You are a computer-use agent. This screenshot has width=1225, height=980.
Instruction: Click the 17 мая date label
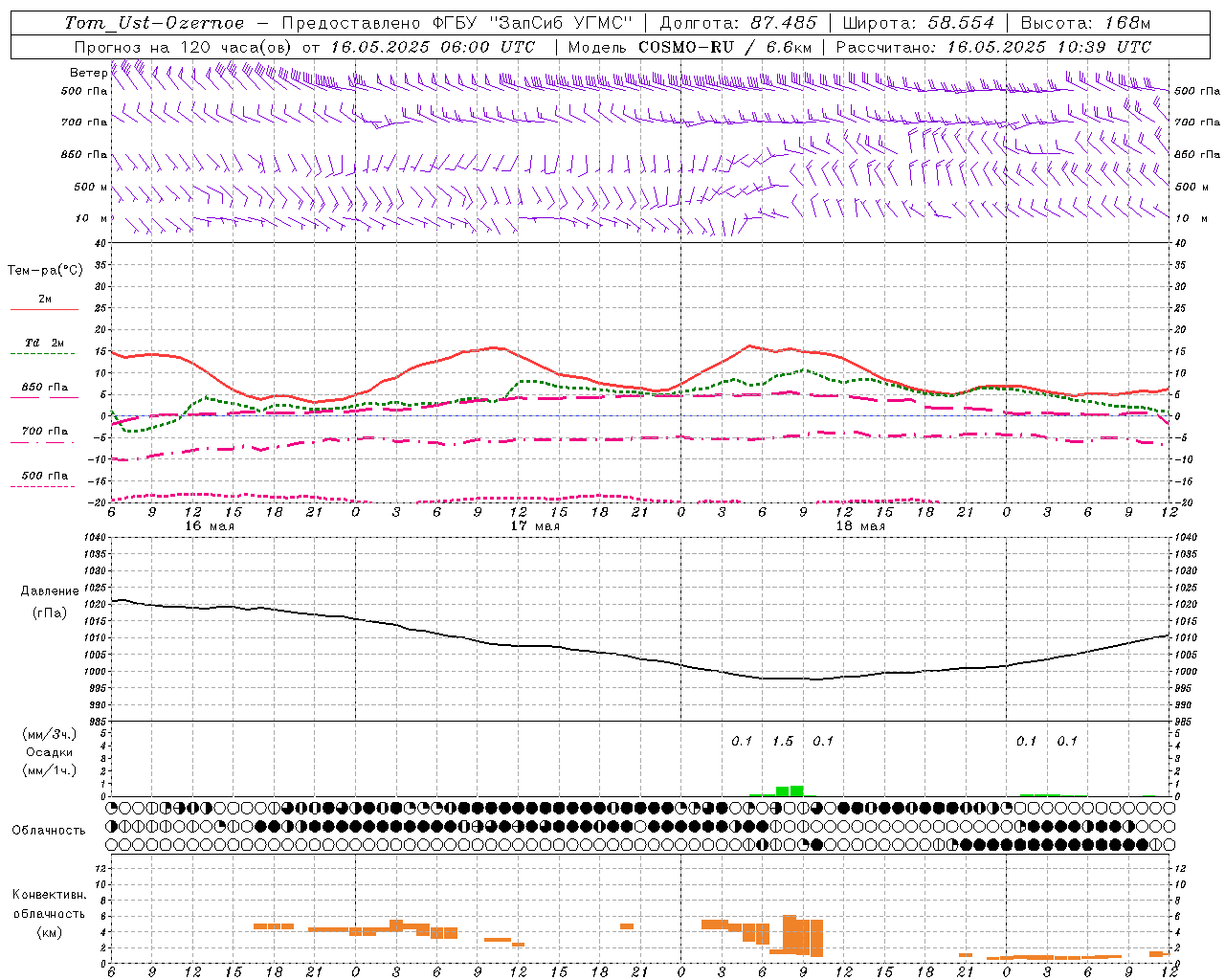(x=535, y=526)
